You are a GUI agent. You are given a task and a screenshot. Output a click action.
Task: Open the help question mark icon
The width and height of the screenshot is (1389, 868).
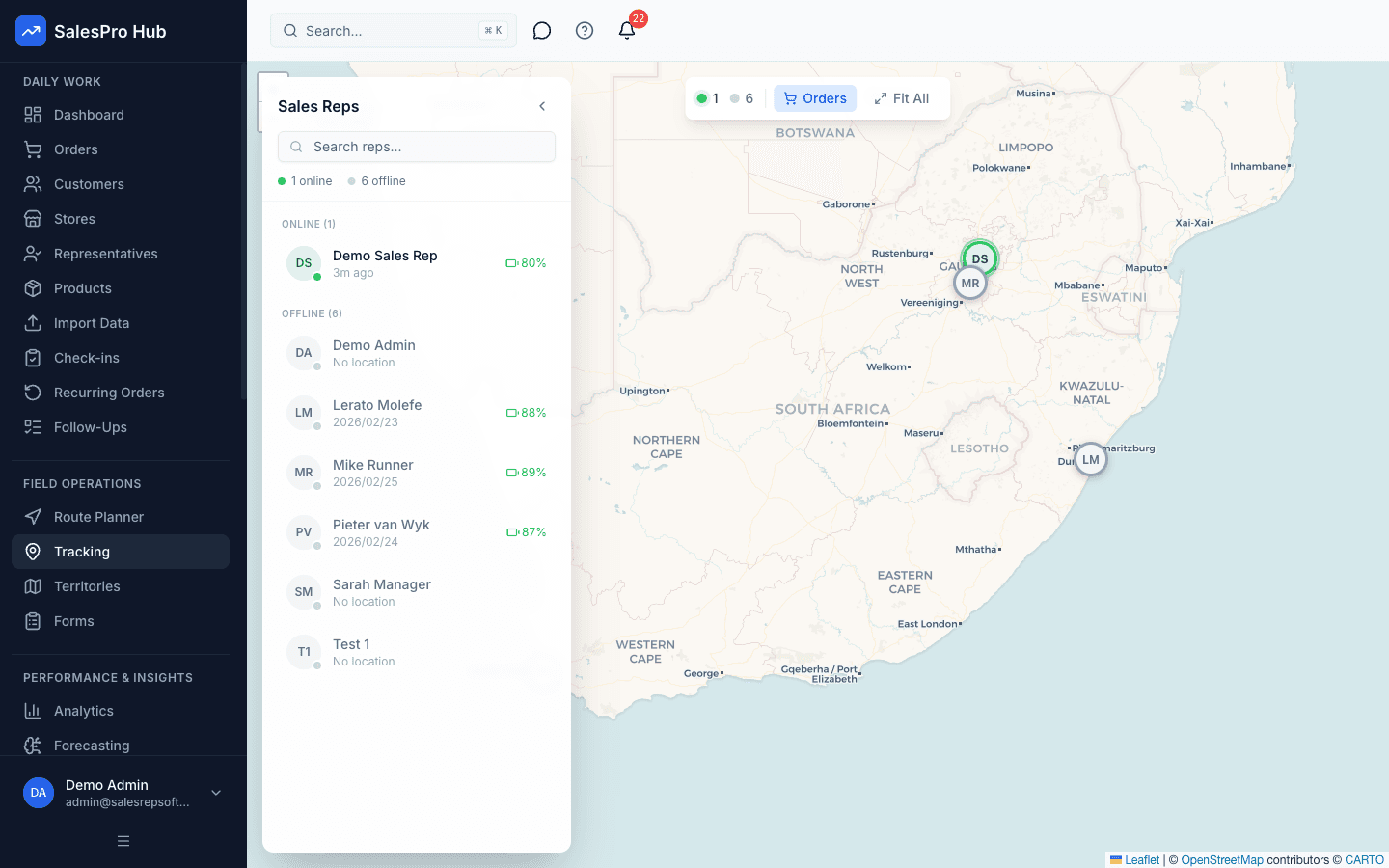[x=585, y=31]
